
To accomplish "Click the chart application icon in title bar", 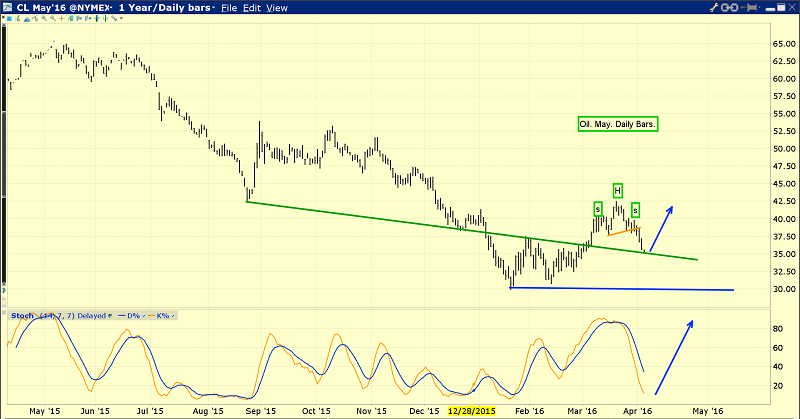I will pos(9,8).
